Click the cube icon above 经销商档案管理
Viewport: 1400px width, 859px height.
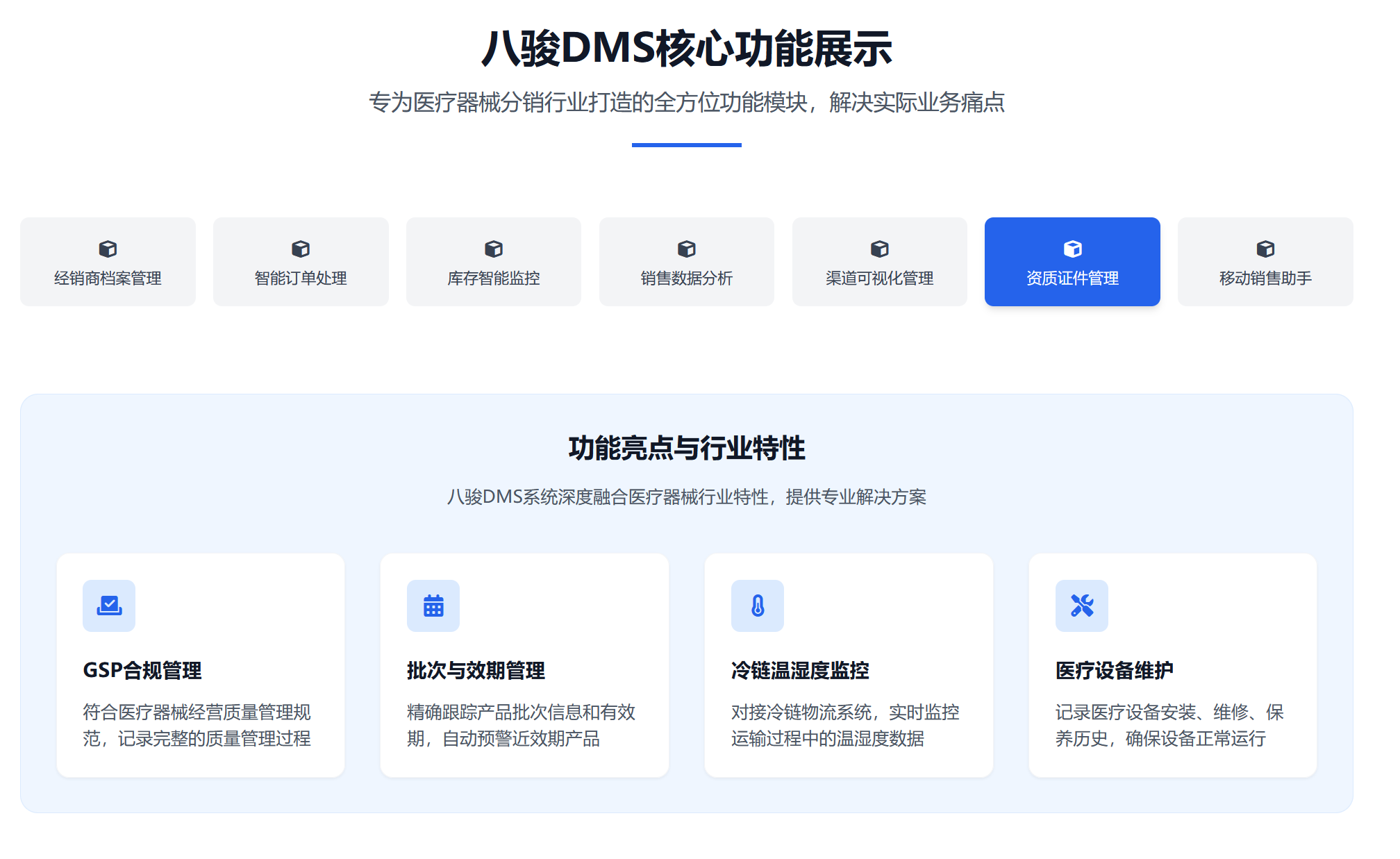coord(108,248)
